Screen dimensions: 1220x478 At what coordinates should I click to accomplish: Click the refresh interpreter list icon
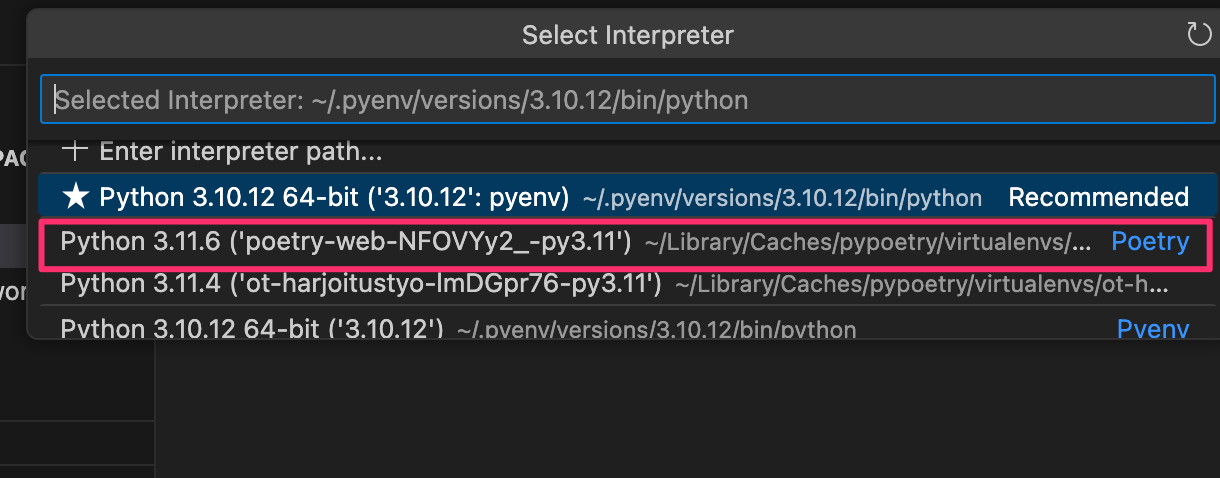pos(1198,36)
